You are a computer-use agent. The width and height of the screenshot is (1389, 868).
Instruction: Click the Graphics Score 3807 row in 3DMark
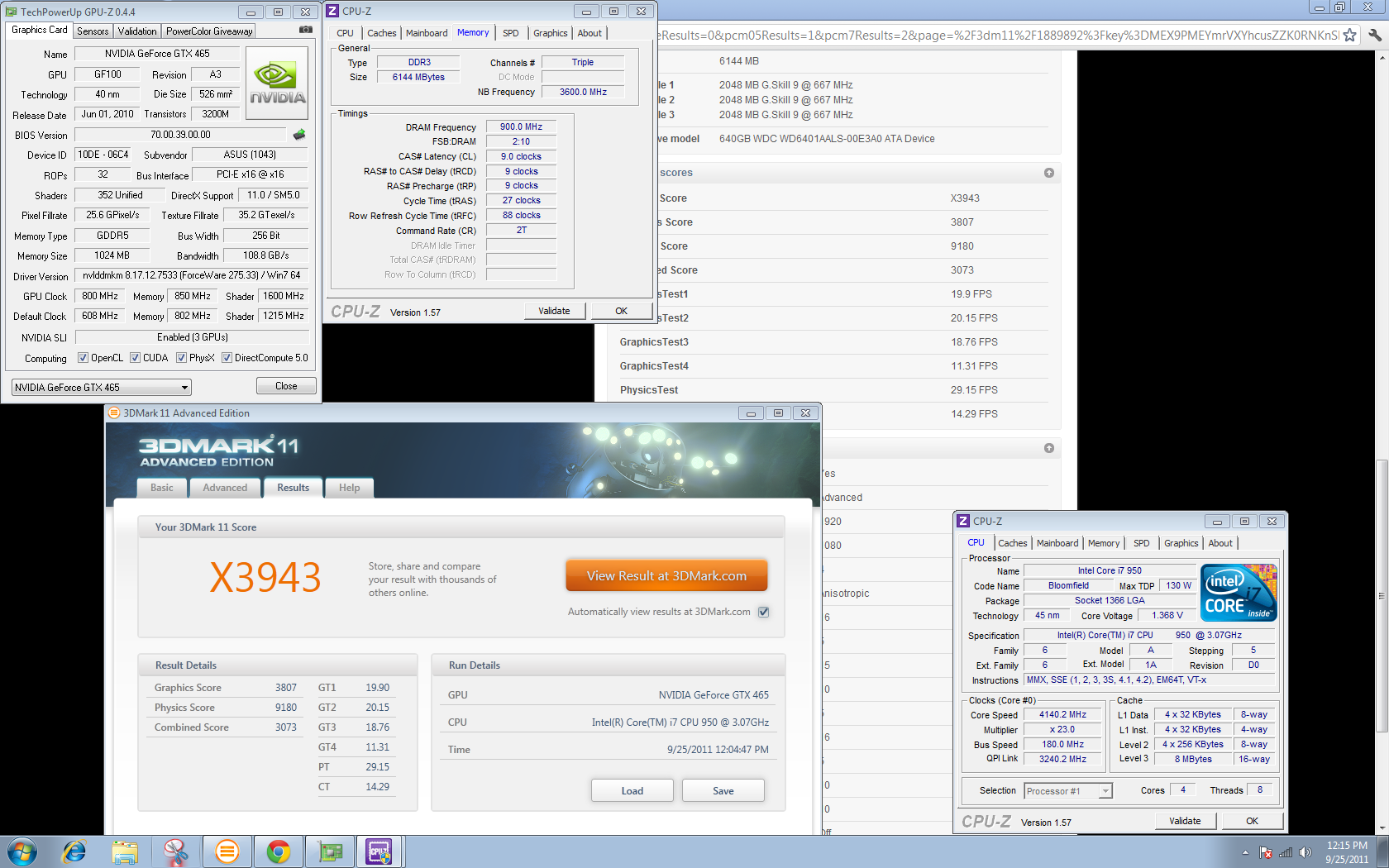pos(226,688)
